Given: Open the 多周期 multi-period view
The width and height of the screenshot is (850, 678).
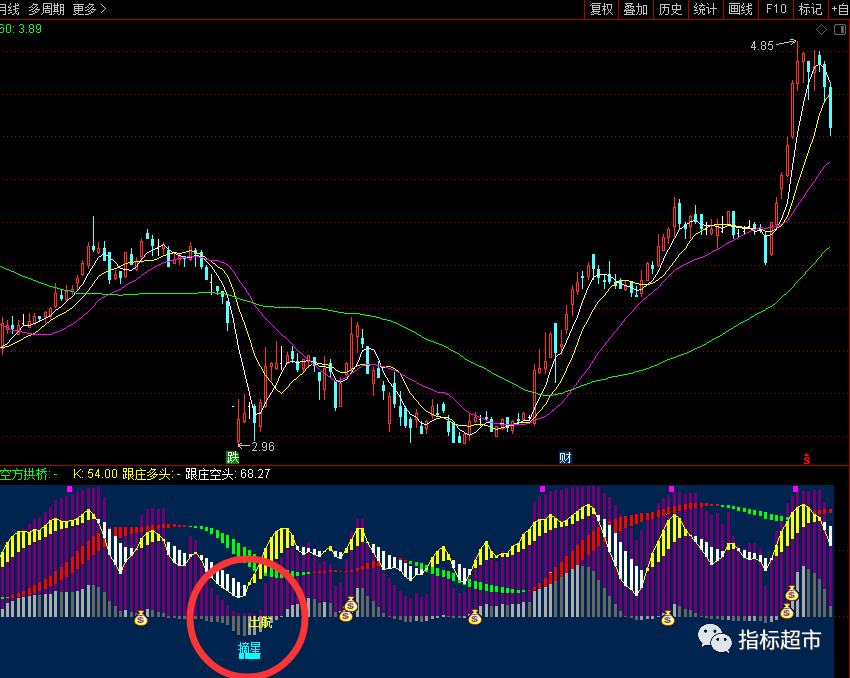Looking at the screenshot, I should tap(46, 9).
